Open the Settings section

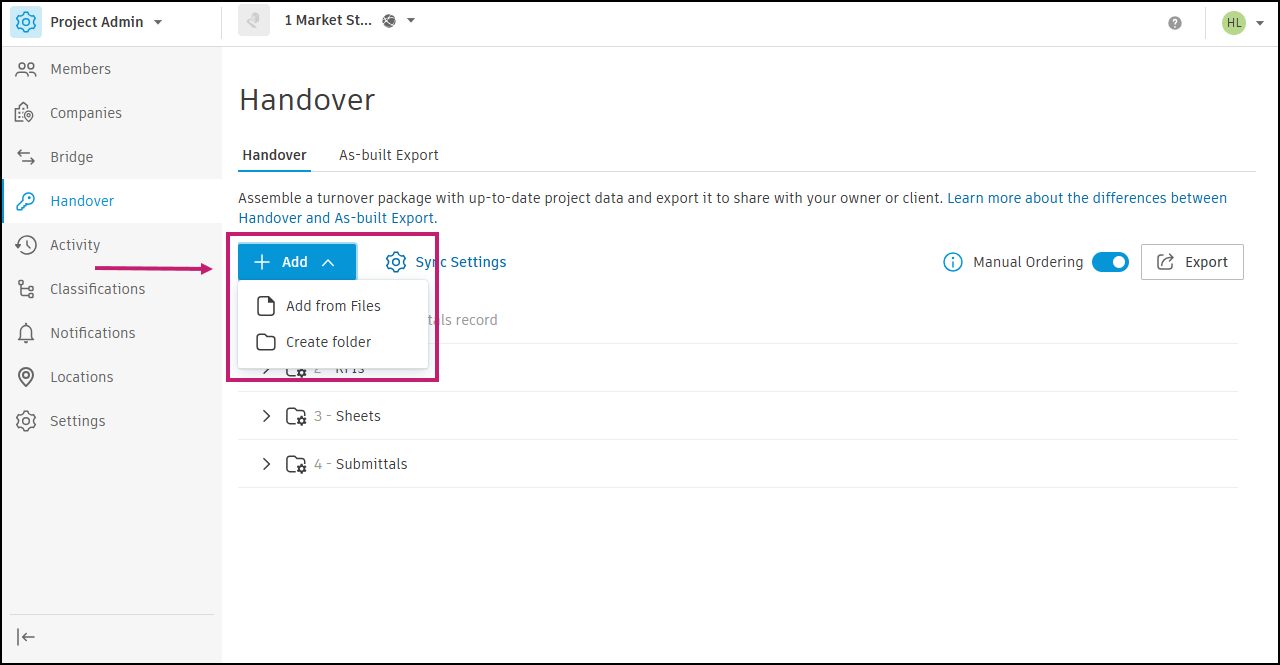tap(78, 420)
